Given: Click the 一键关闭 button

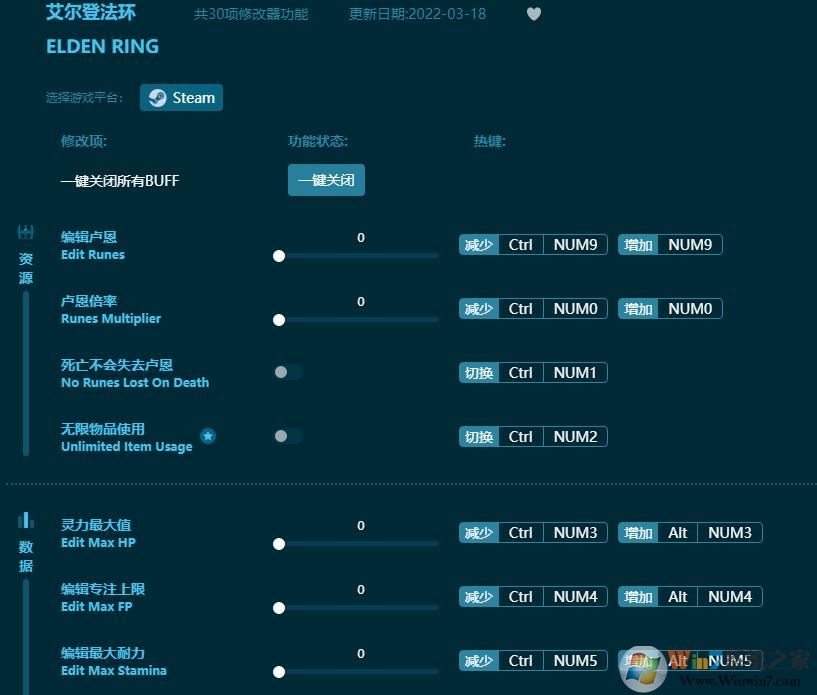Looking at the screenshot, I should pos(326,180).
